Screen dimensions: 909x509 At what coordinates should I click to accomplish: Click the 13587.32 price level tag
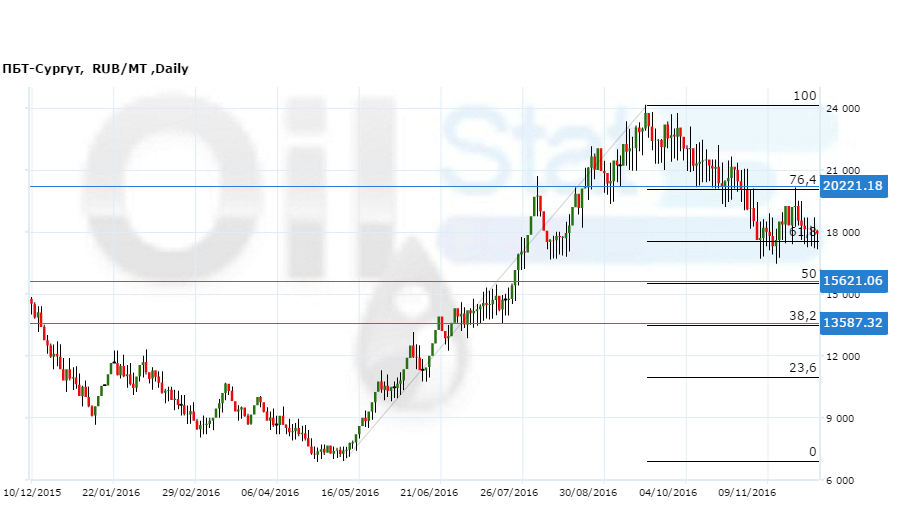852,323
